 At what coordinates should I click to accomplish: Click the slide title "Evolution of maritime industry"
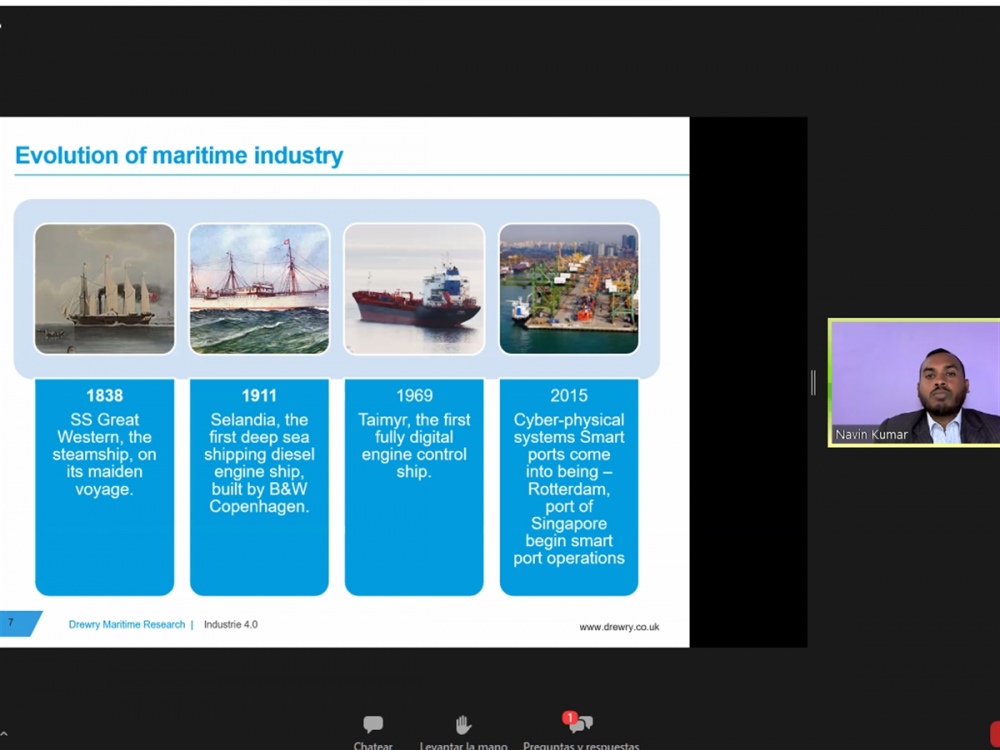pos(179,155)
